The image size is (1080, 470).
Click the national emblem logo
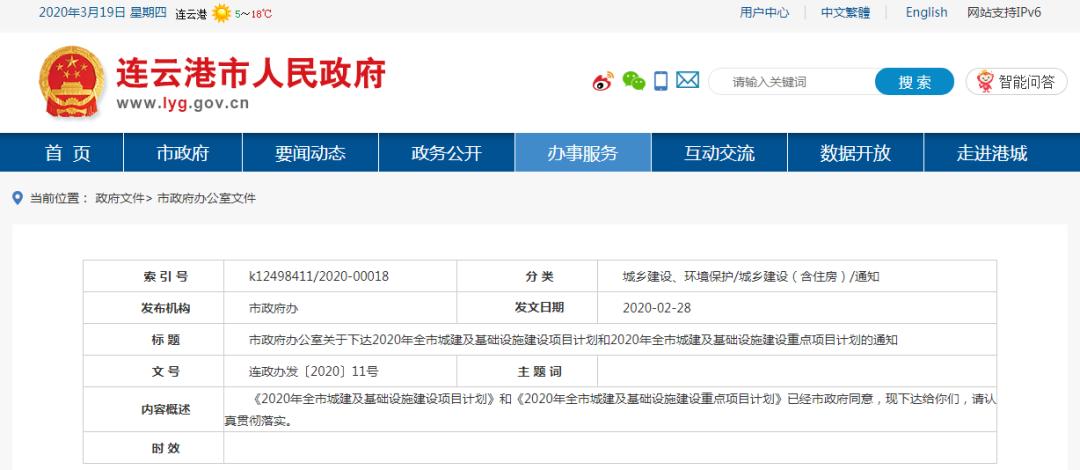click(x=70, y=81)
